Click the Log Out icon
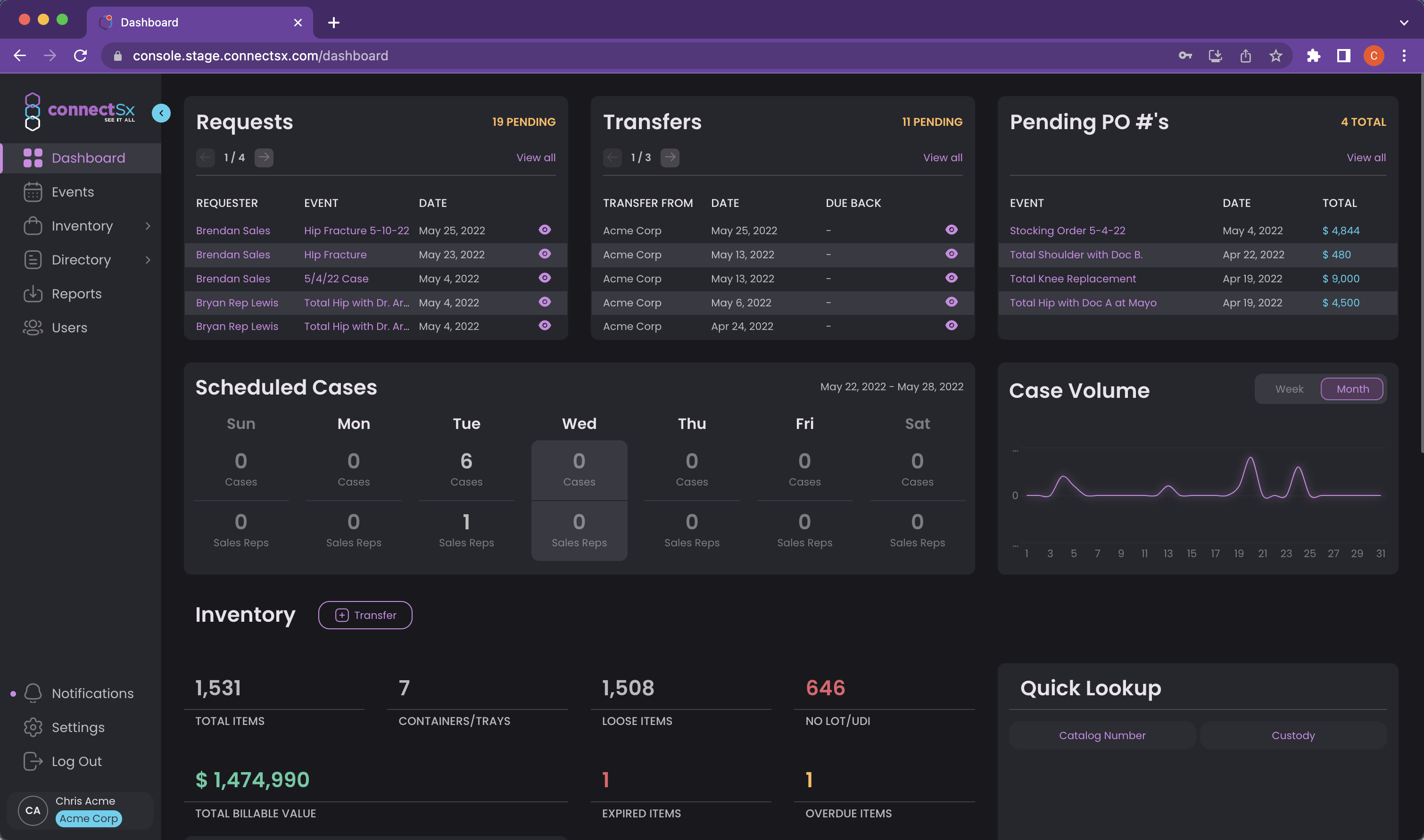 [33, 761]
